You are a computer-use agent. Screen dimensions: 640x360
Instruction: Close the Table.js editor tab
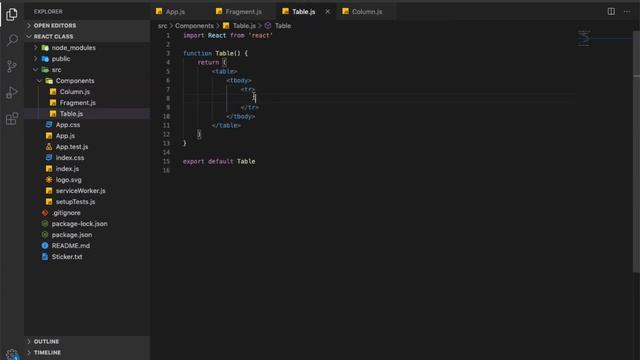coord(327,11)
